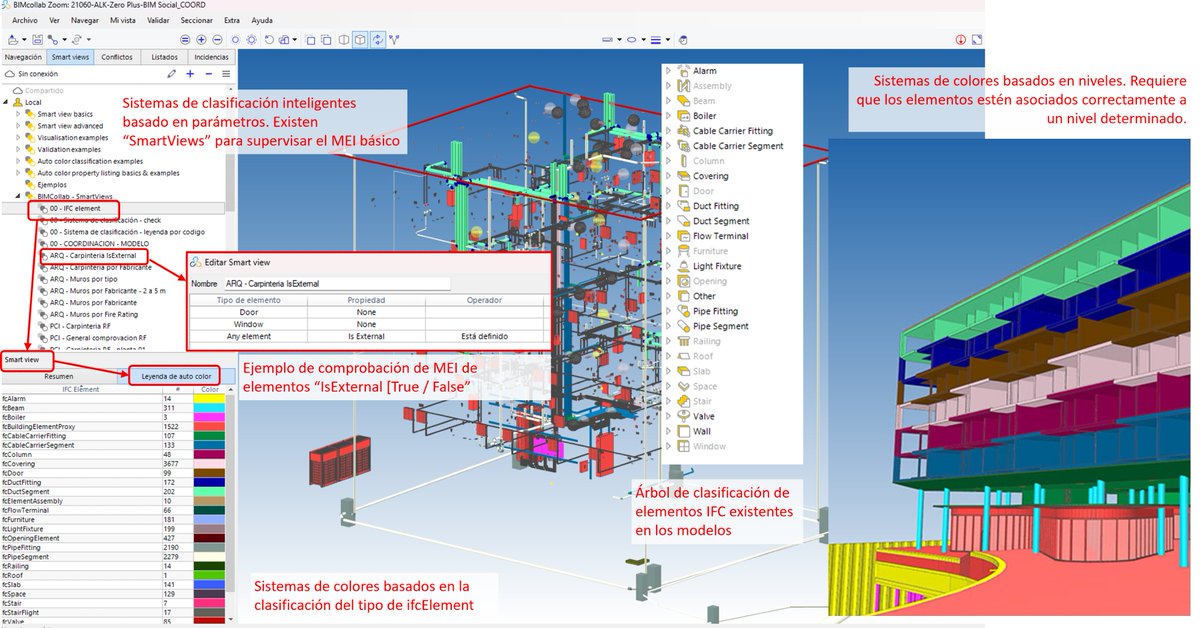Open the Navegar menu

[x=85, y=20]
